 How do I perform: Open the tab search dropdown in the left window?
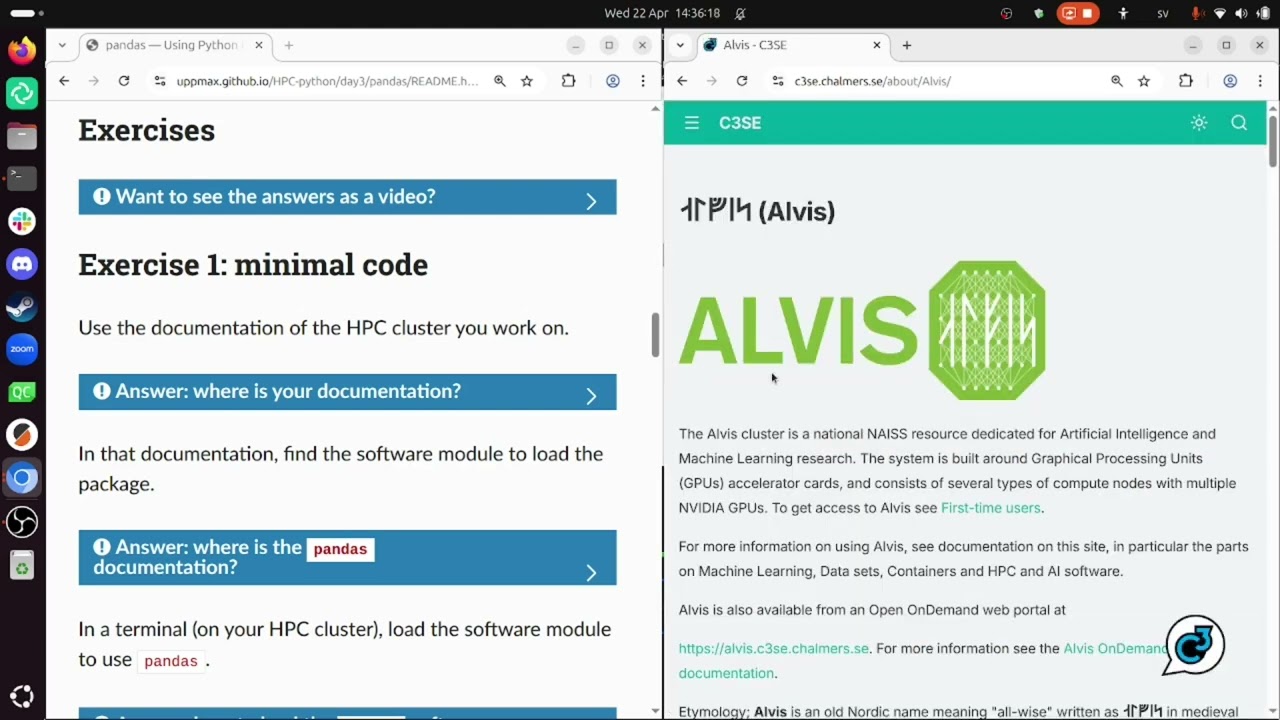pyautogui.click(x=62, y=45)
